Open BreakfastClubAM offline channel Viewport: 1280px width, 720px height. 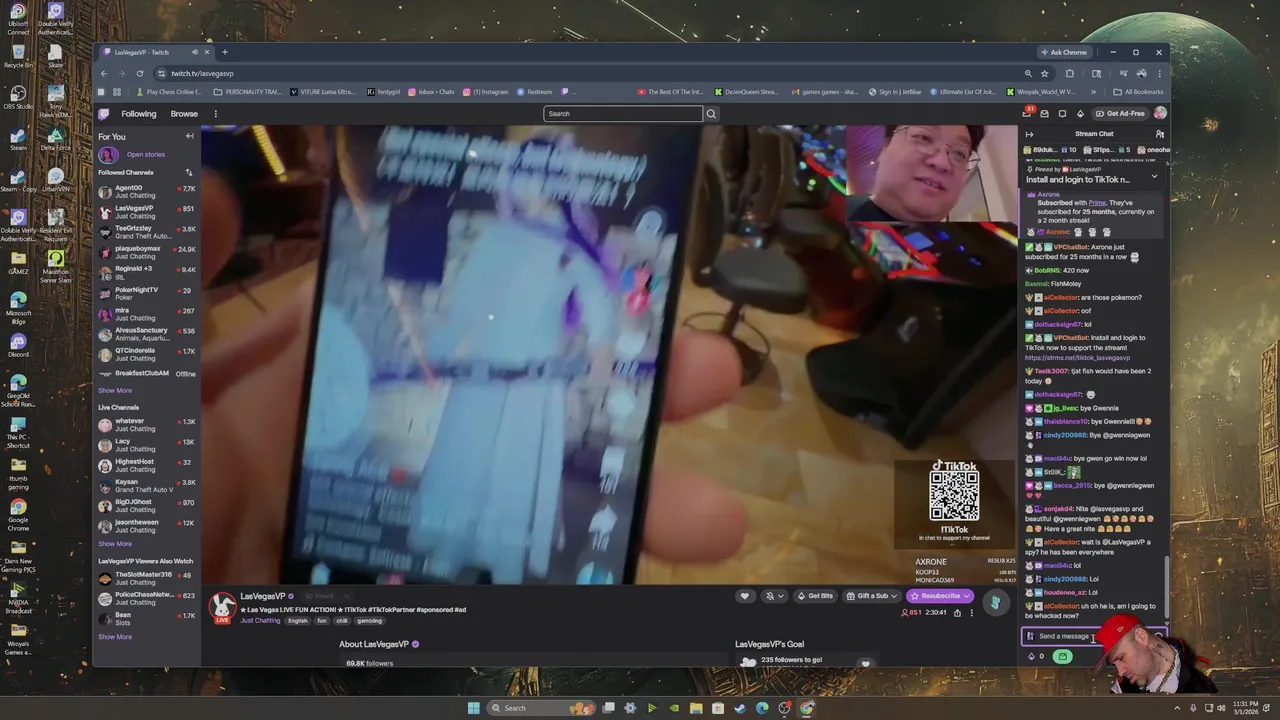tap(146, 373)
